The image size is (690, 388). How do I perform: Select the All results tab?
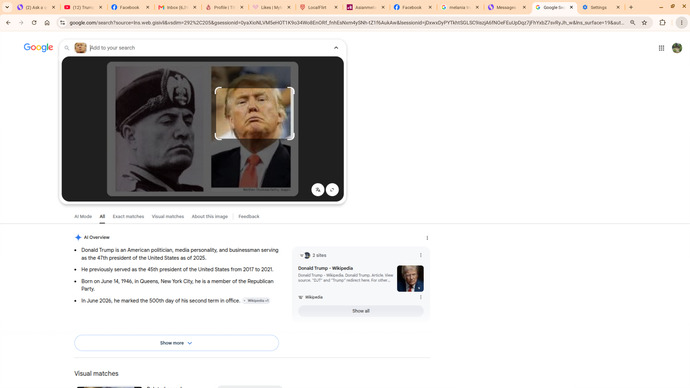click(102, 216)
